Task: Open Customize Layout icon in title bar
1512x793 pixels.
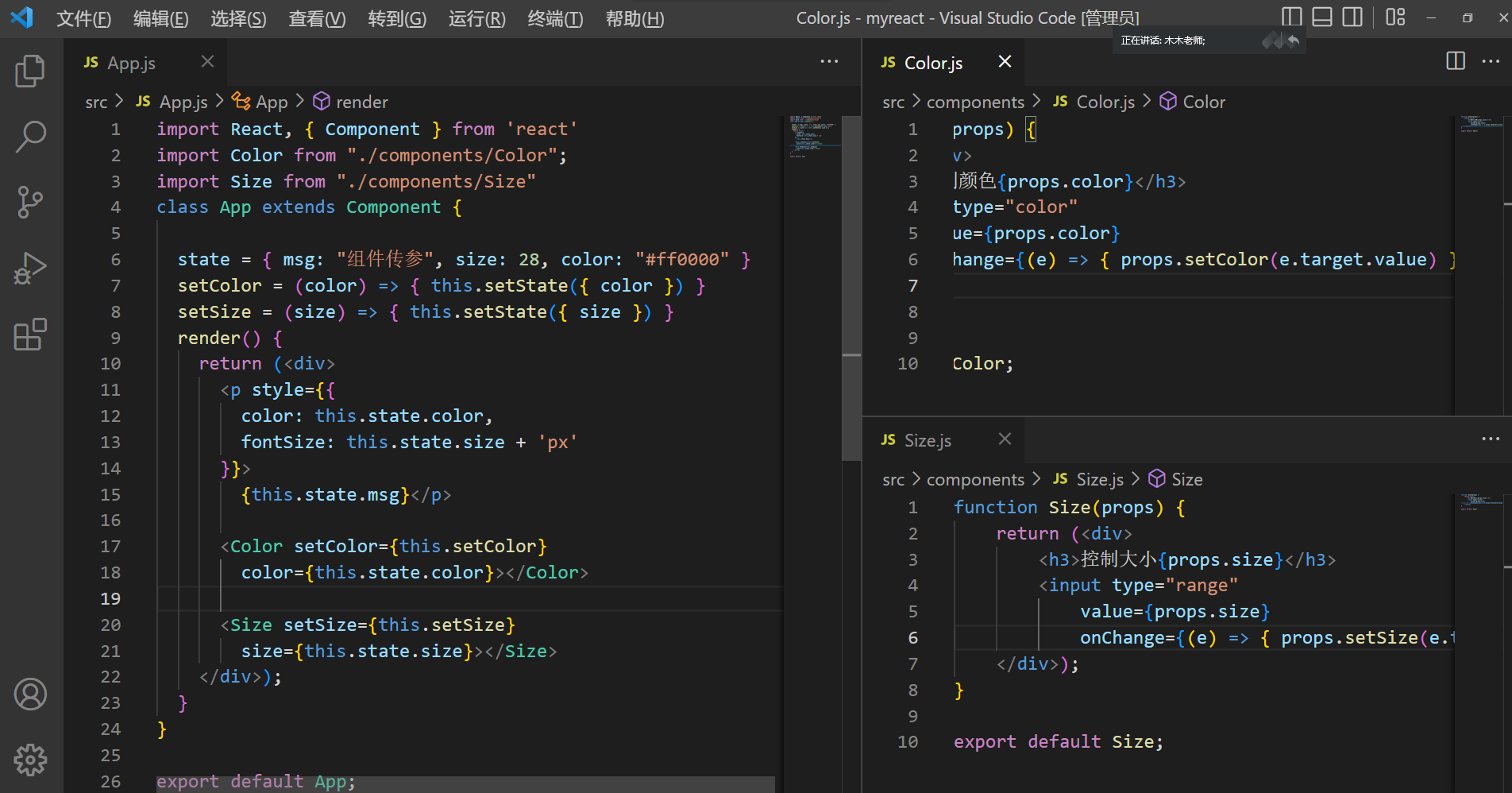Action: 1395,17
